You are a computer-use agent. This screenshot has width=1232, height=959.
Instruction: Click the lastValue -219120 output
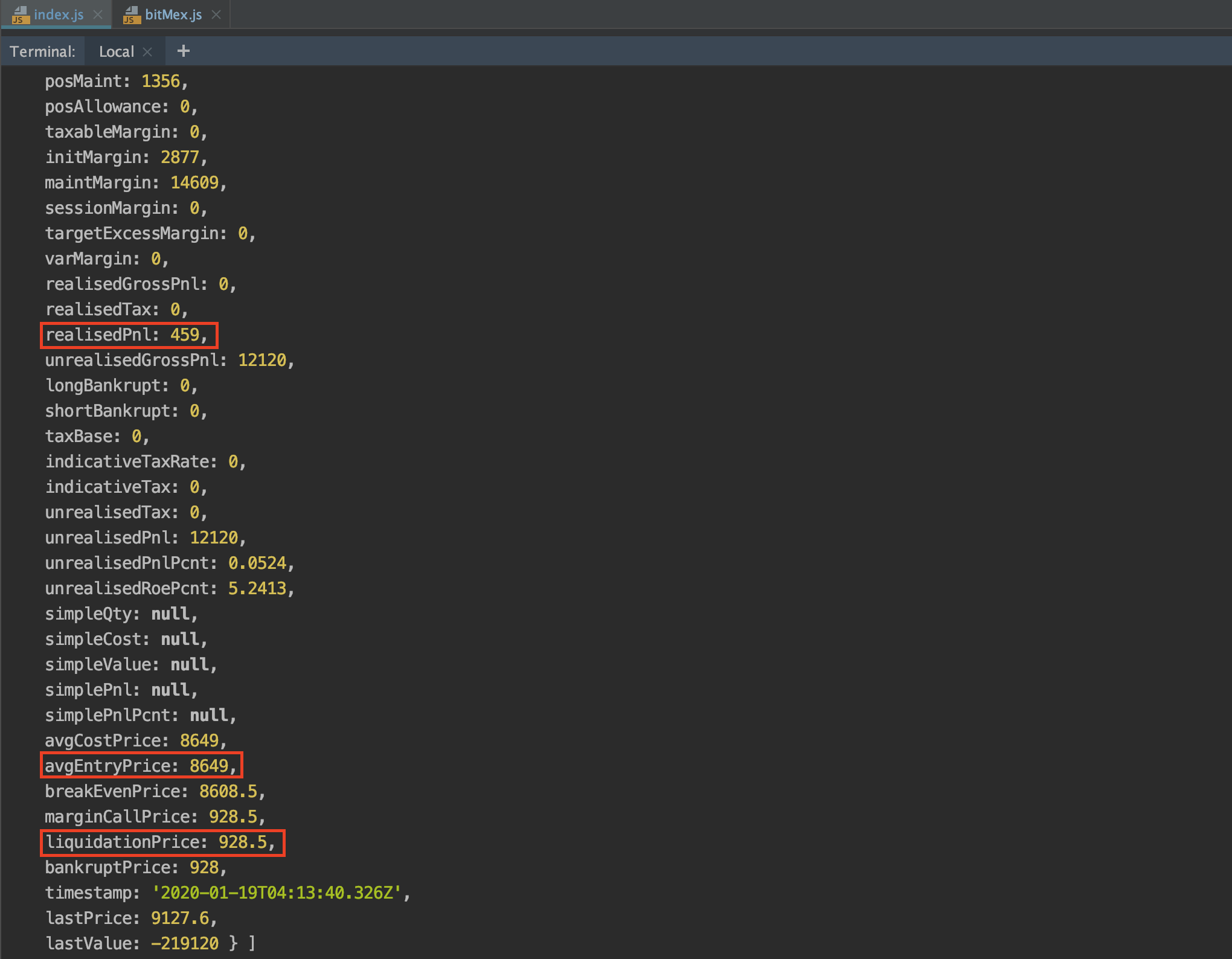[x=184, y=943]
